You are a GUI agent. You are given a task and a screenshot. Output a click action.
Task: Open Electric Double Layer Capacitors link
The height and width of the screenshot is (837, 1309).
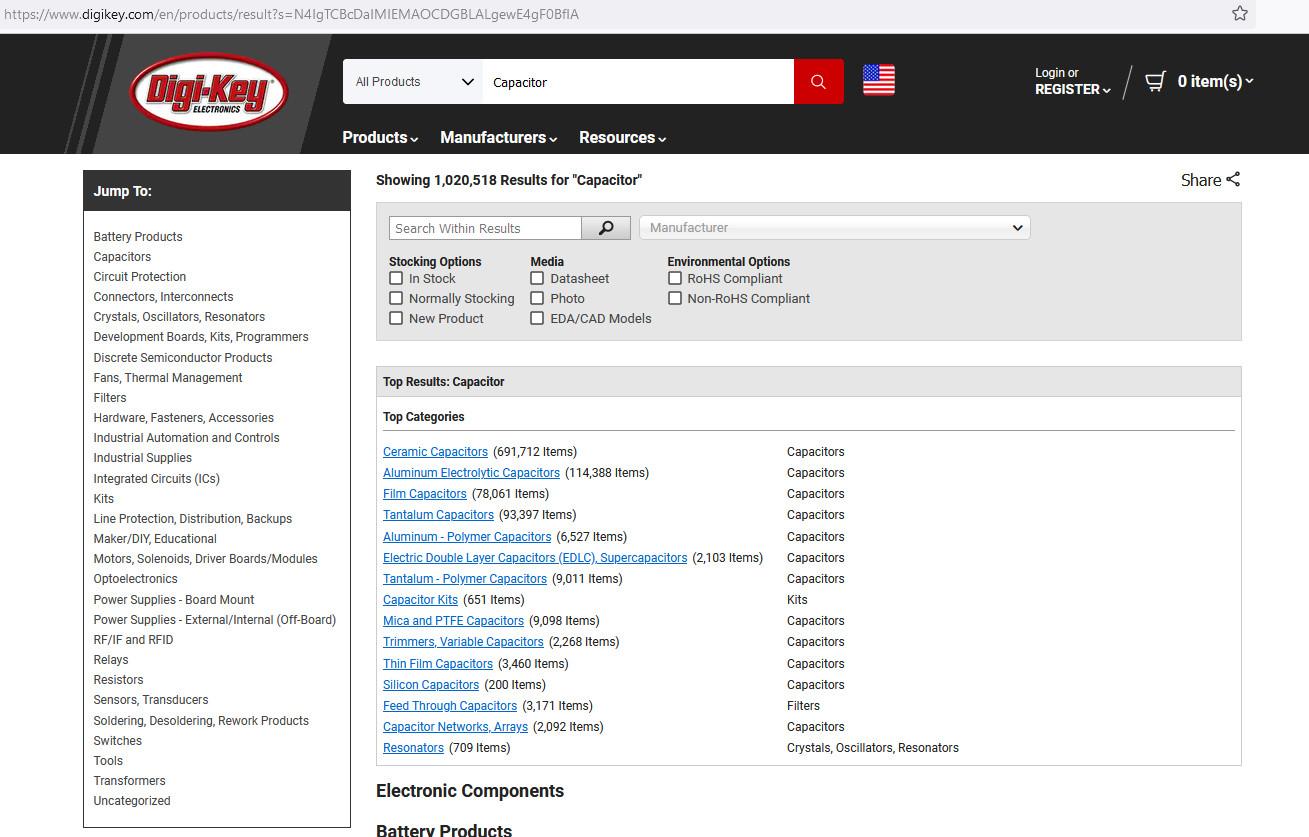[535, 558]
